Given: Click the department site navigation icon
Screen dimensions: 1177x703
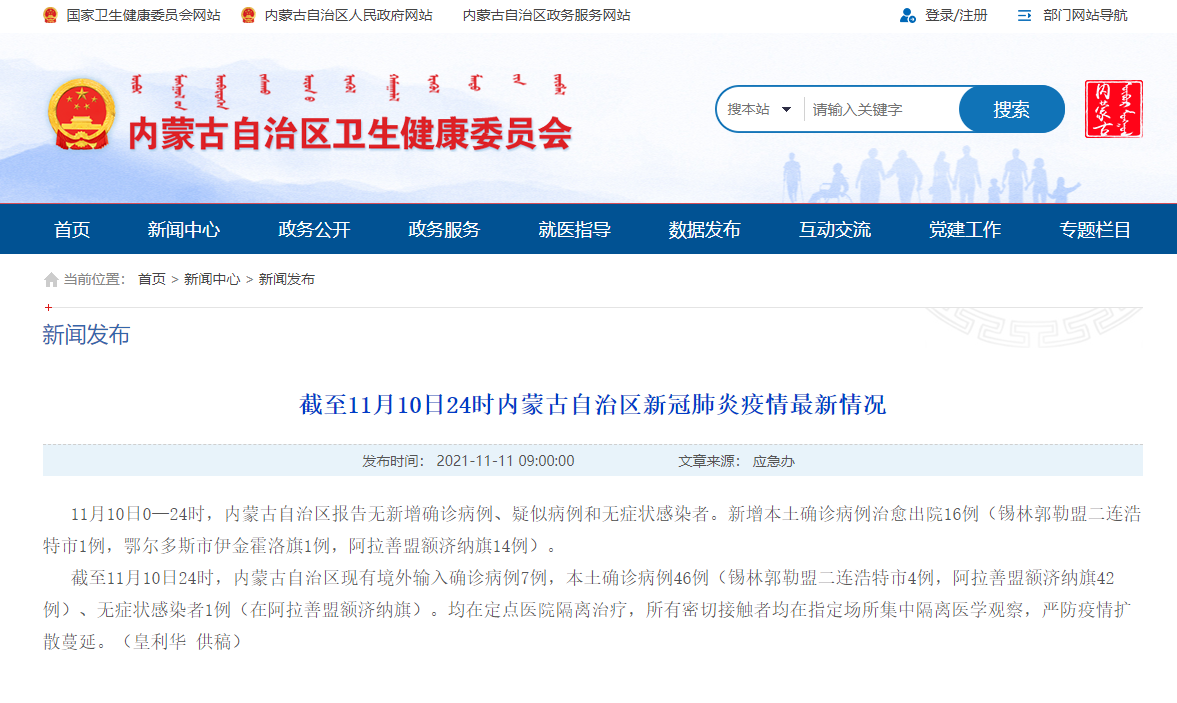Looking at the screenshot, I should click(1024, 15).
